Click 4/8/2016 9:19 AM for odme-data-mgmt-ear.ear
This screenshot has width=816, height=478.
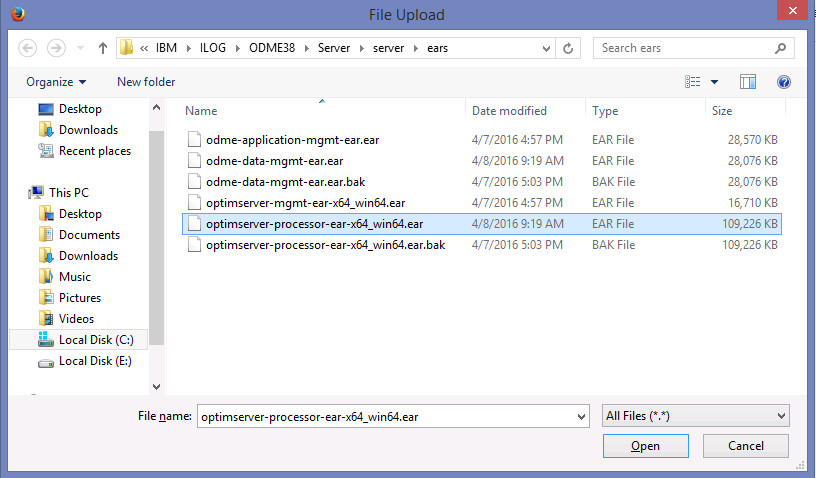tap(518, 161)
